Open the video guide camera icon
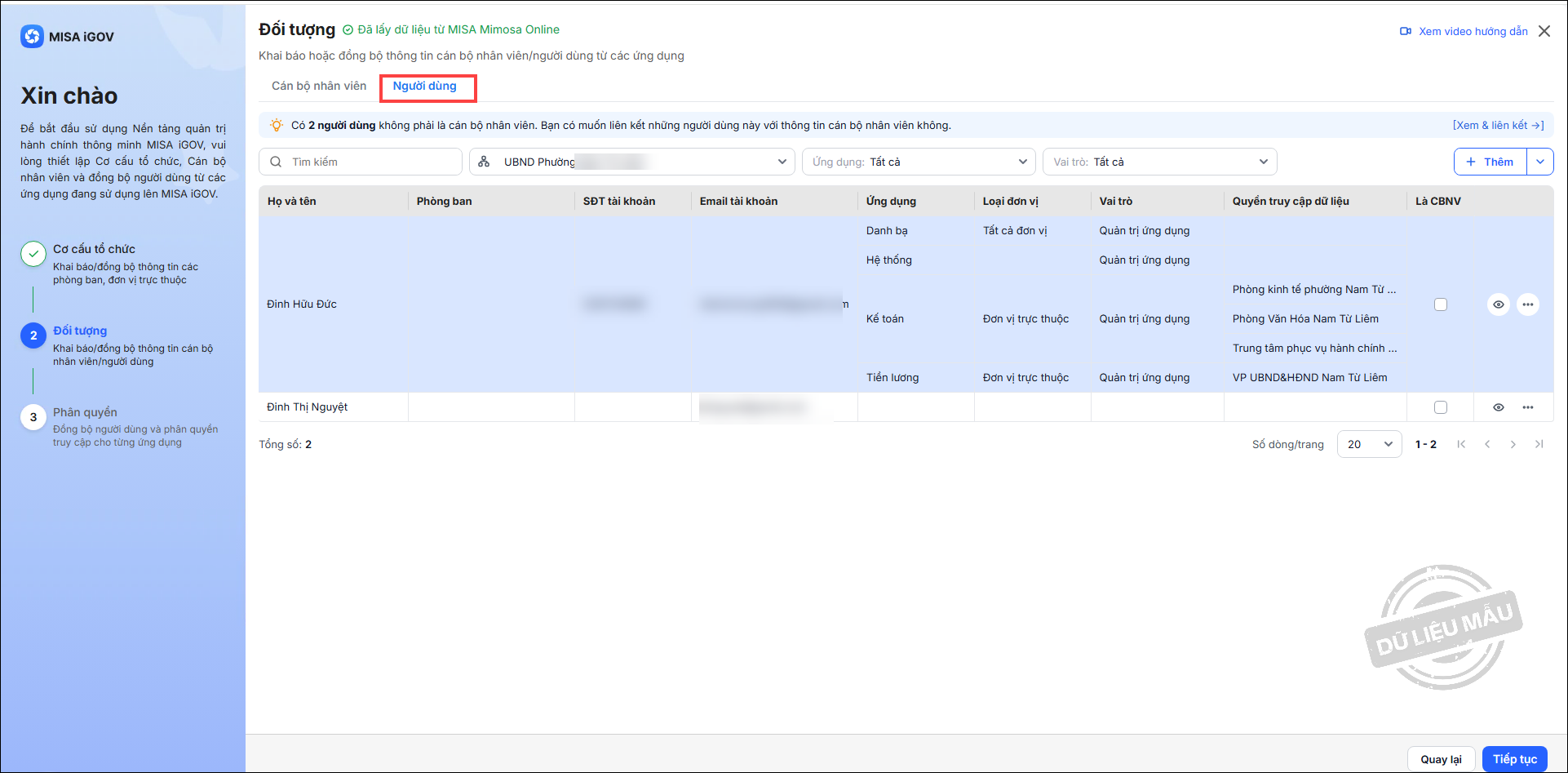The width and height of the screenshot is (1568, 773). (1406, 31)
